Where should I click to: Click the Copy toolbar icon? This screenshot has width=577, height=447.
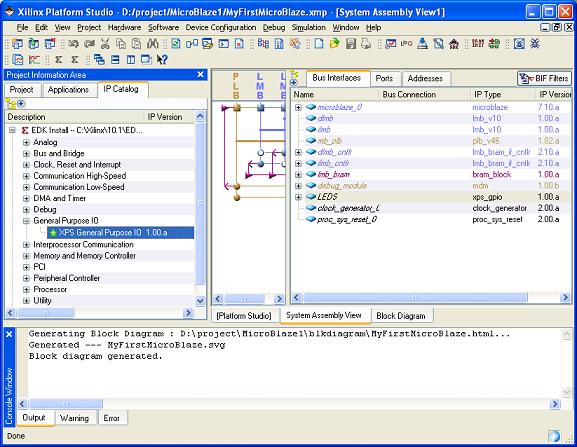point(121,44)
